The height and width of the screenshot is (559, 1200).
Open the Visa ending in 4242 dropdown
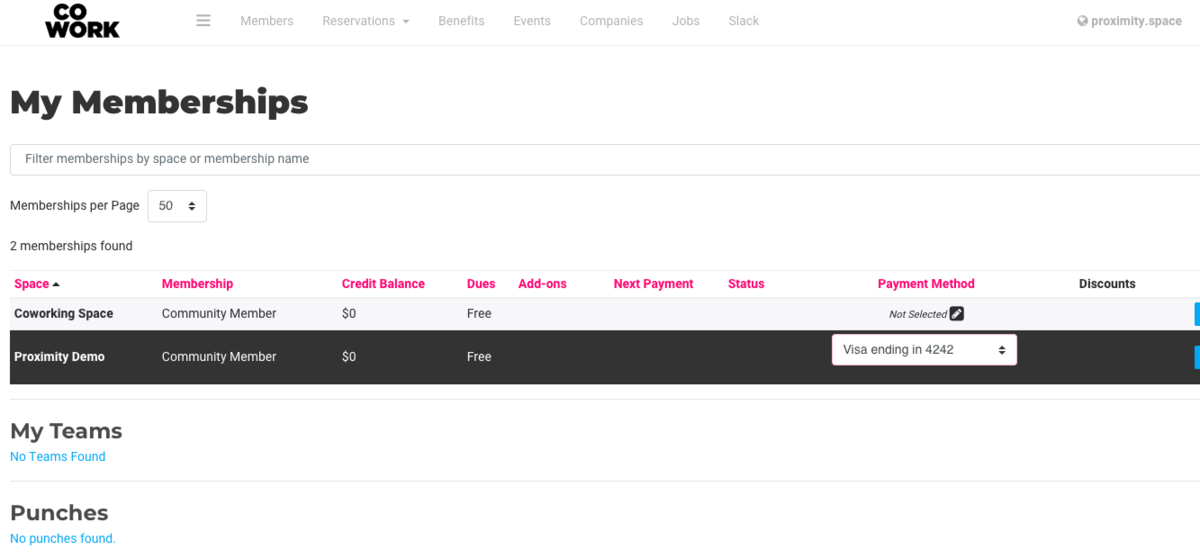pyautogui.click(x=924, y=350)
